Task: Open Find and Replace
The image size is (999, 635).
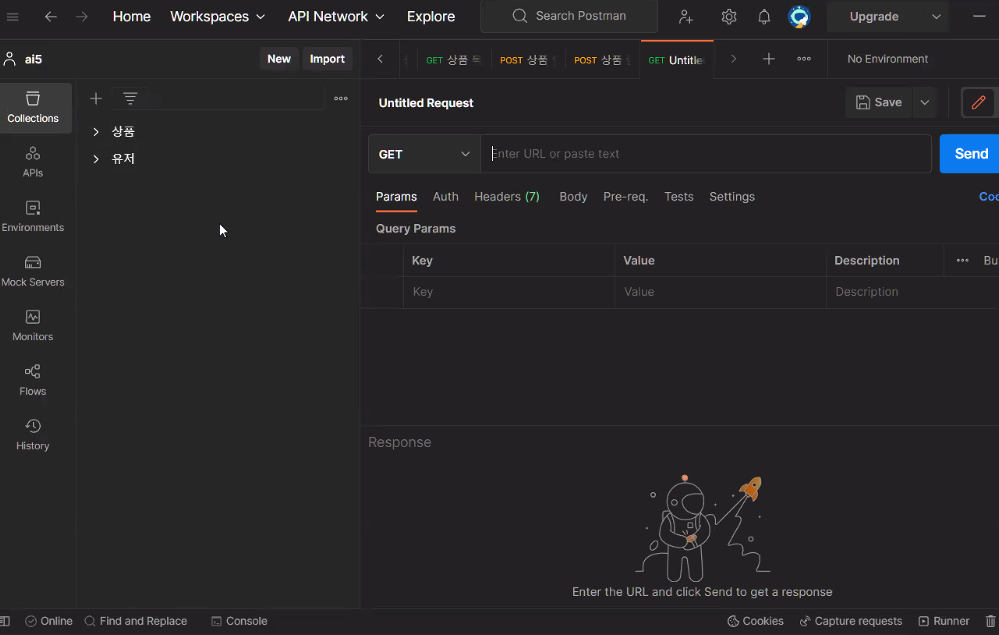Action: click(136, 621)
